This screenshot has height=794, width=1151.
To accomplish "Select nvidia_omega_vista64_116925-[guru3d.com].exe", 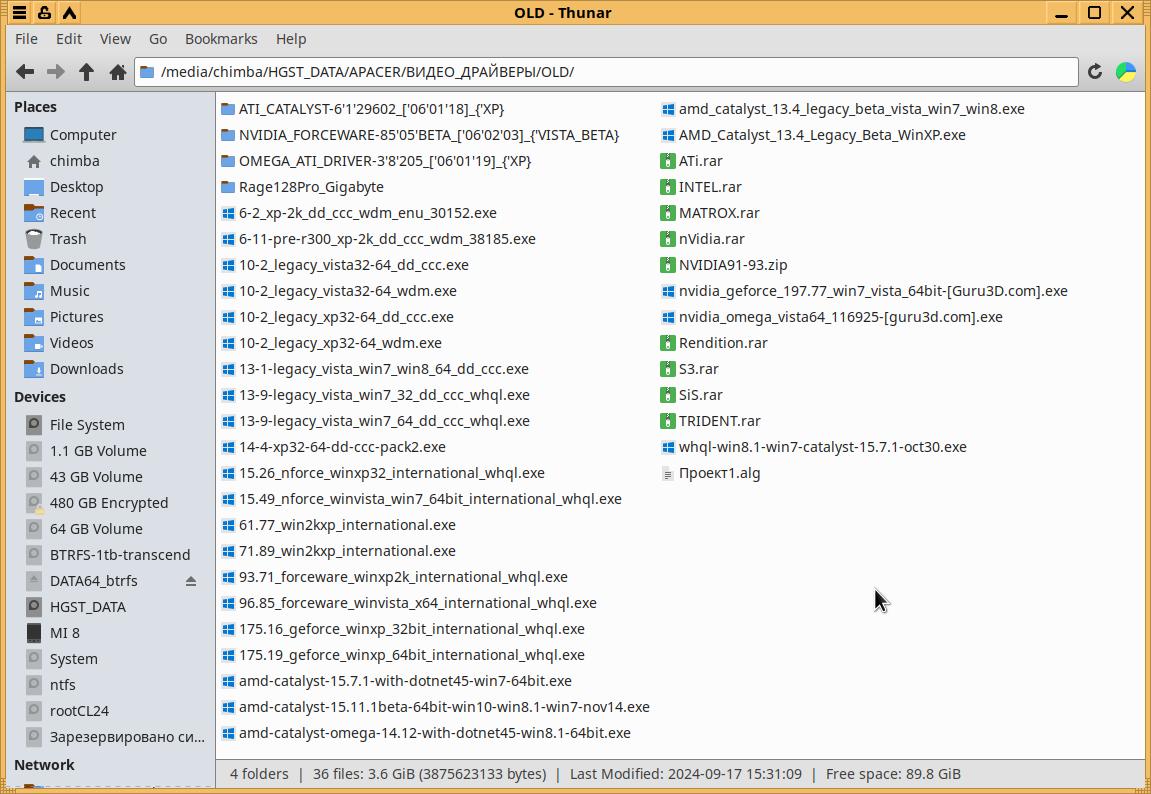I will click(x=840, y=317).
